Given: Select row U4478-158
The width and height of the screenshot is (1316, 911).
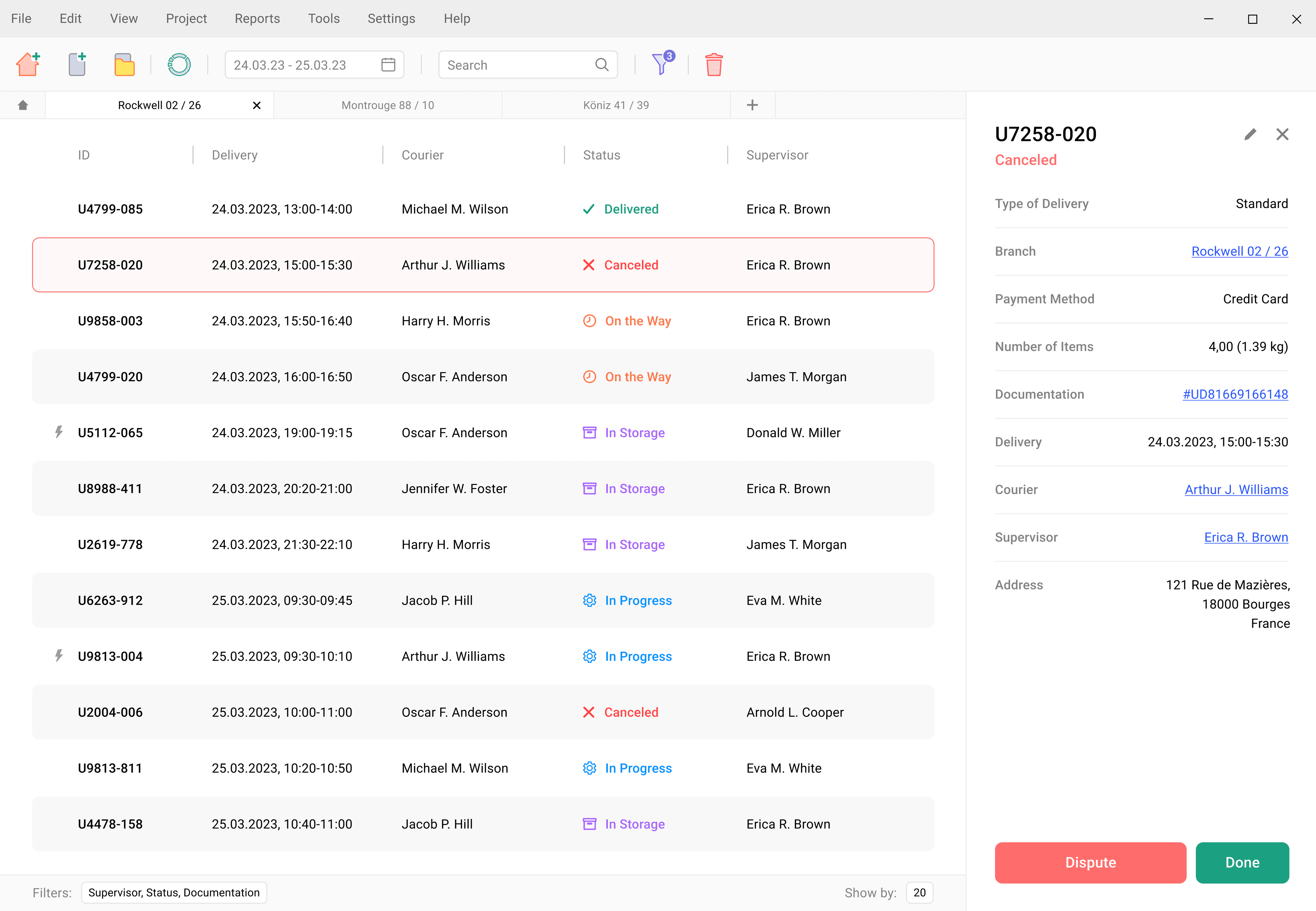Looking at the screenshot, I should click(x=483, y=824).
